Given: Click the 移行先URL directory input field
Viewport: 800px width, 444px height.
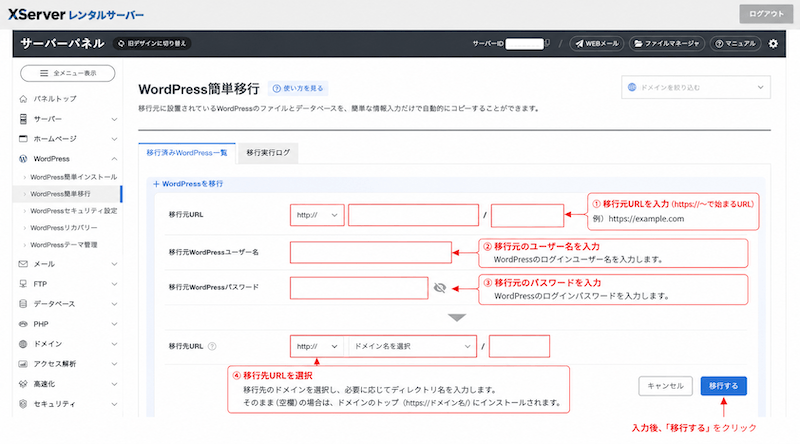Looking at the screenshot, I should [x=519, y=347].
